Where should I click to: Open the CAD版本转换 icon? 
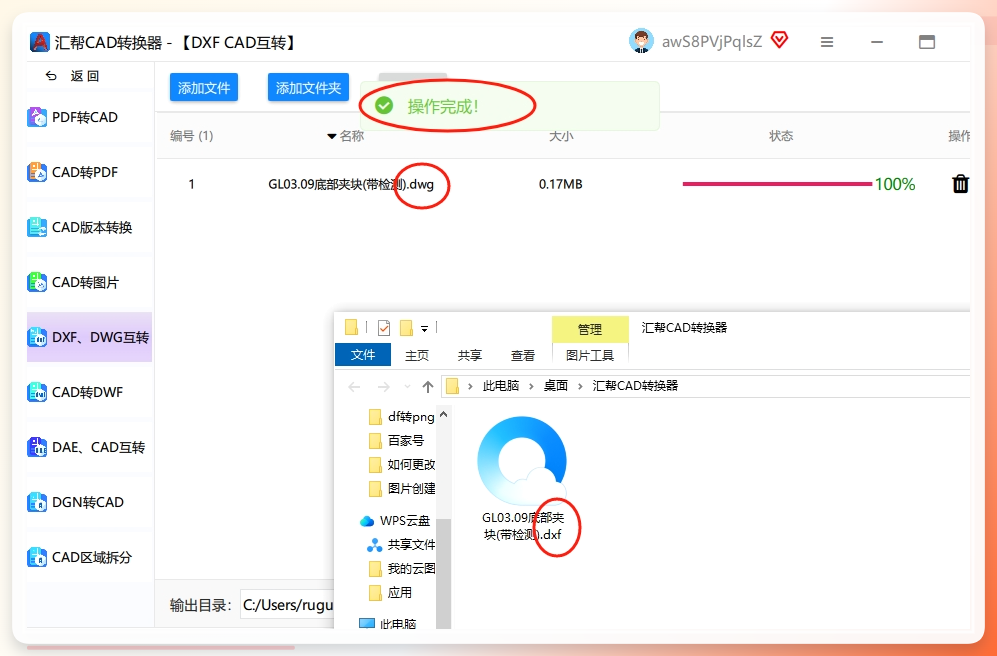click(38, 228)
